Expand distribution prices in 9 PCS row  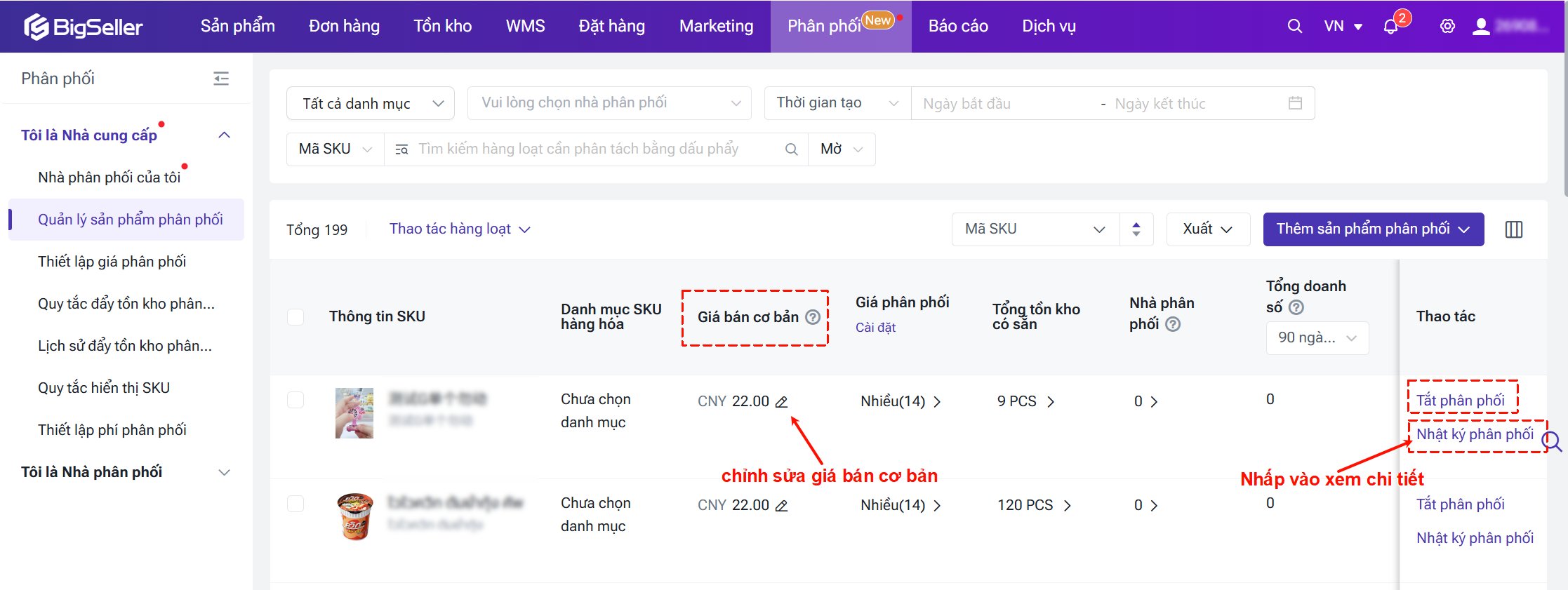[937, 402]
